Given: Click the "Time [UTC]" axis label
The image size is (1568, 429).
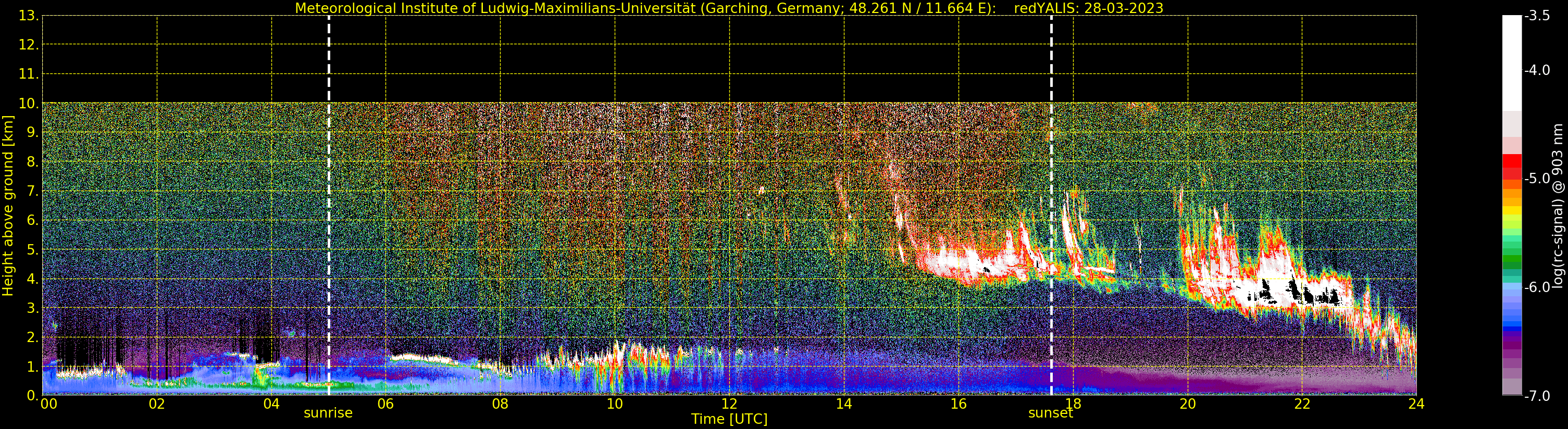Looking at the screenshot, I should click(x=729, y=419).
